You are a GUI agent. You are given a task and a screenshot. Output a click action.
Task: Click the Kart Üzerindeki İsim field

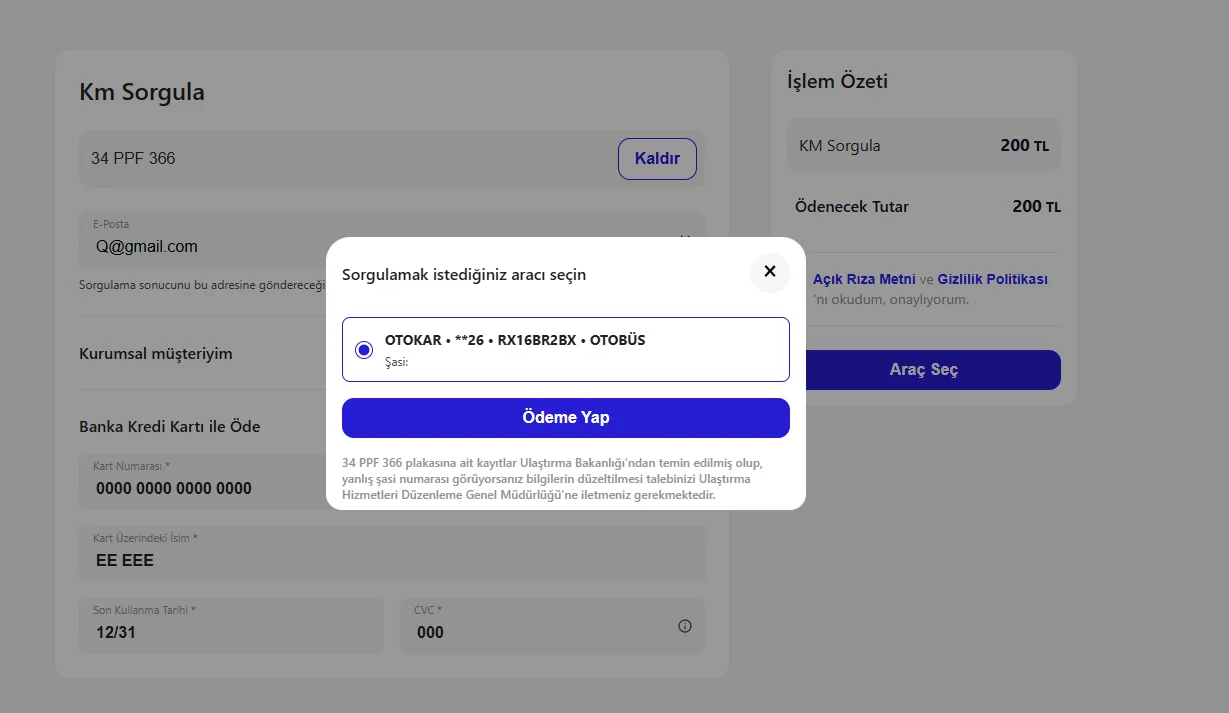(390, 560)
